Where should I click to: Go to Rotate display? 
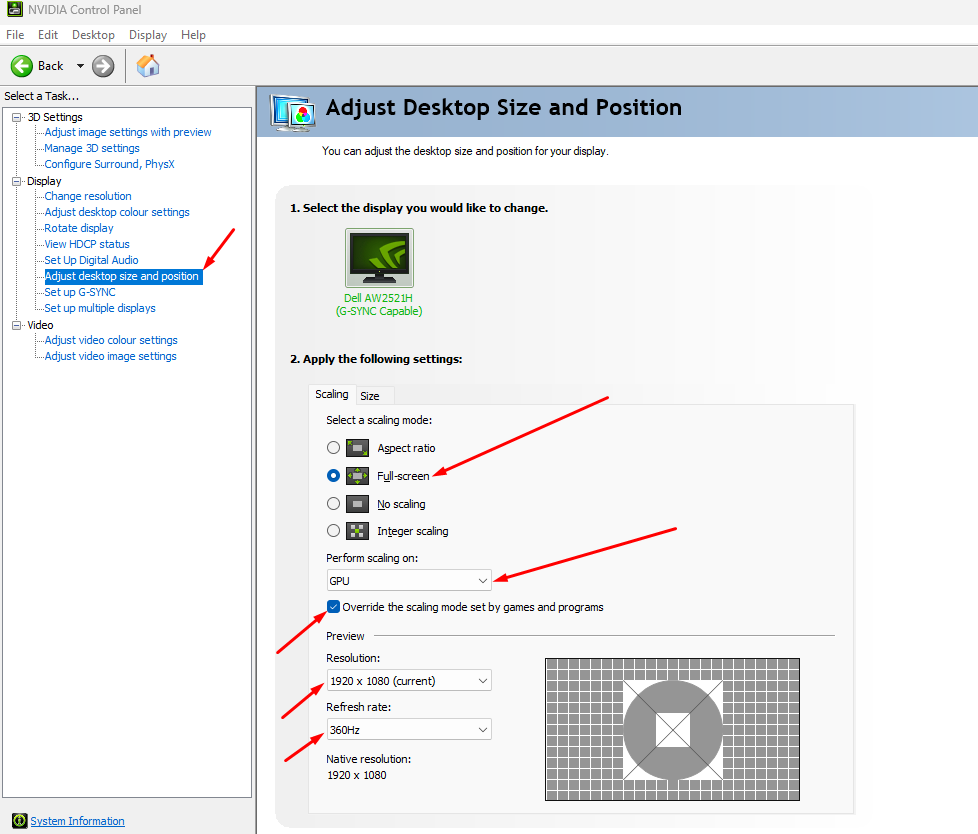[x=79, y=228]
